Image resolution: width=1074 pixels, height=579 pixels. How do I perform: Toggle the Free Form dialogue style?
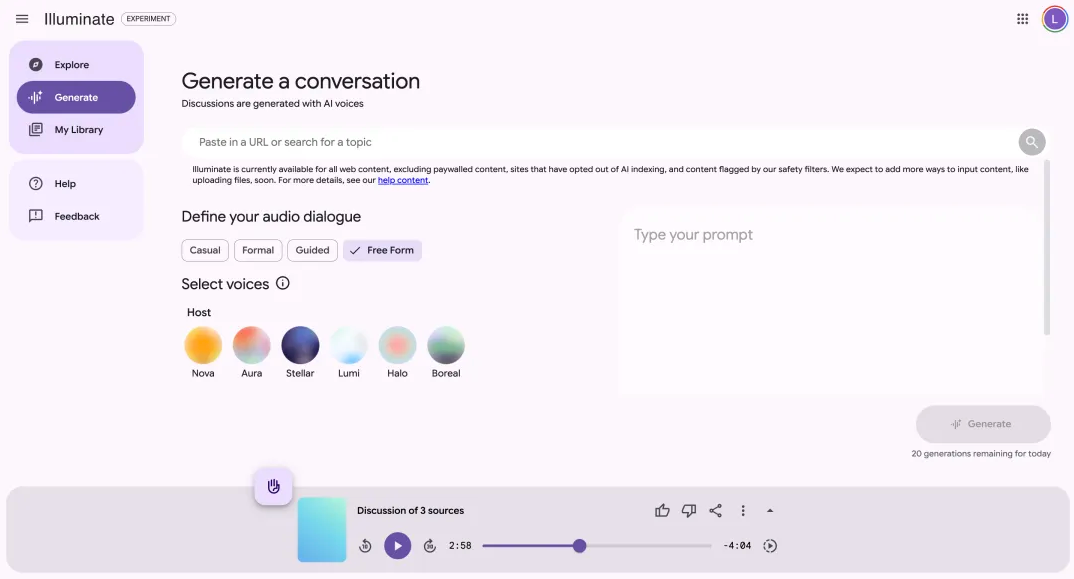[x=382, y=250]
